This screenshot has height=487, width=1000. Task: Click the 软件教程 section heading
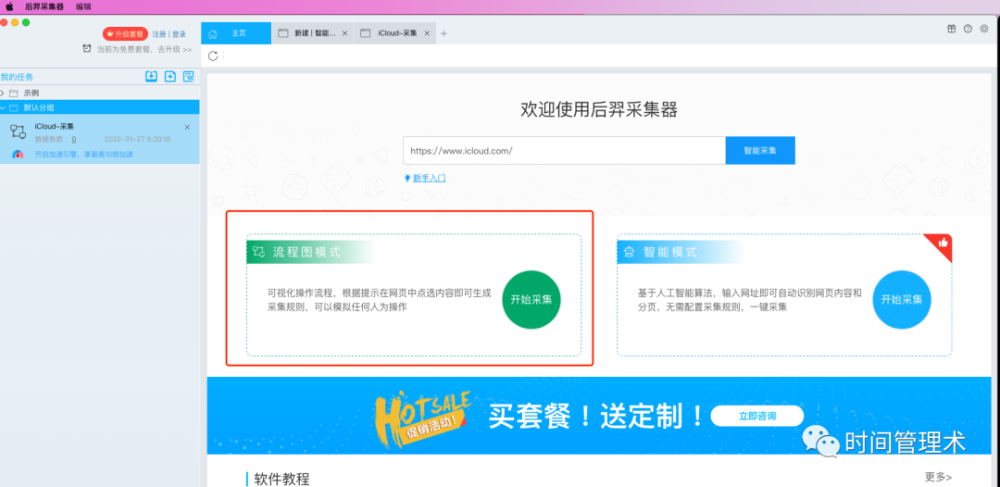282,479
